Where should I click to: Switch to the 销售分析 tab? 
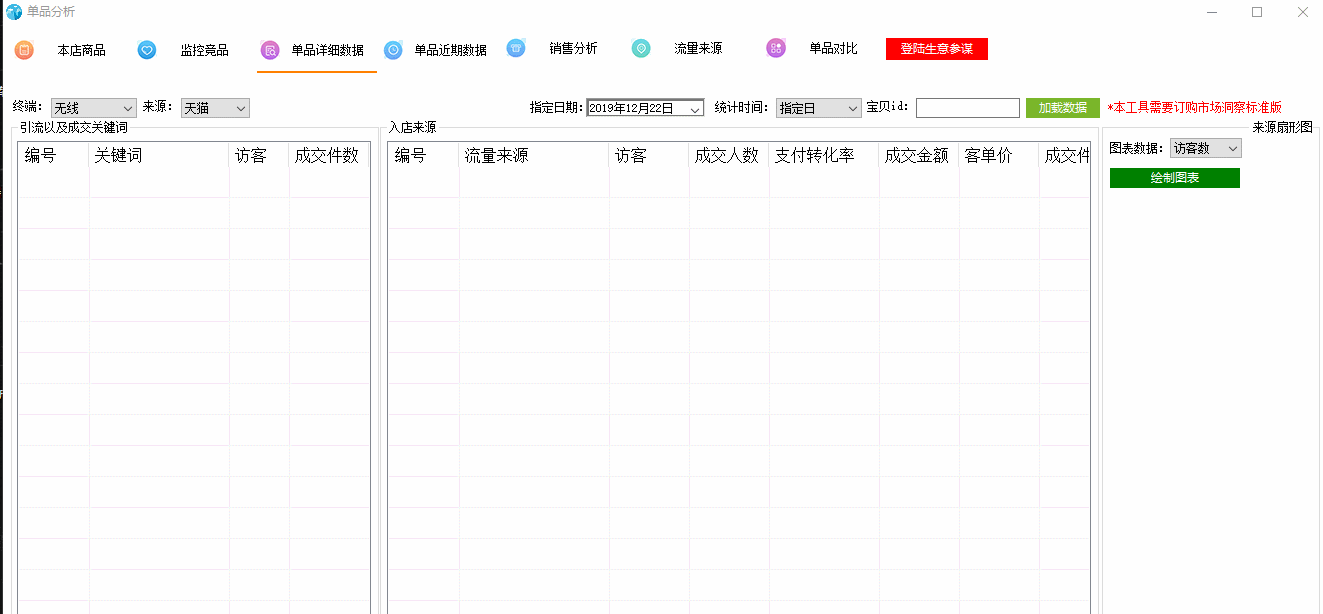573,49
